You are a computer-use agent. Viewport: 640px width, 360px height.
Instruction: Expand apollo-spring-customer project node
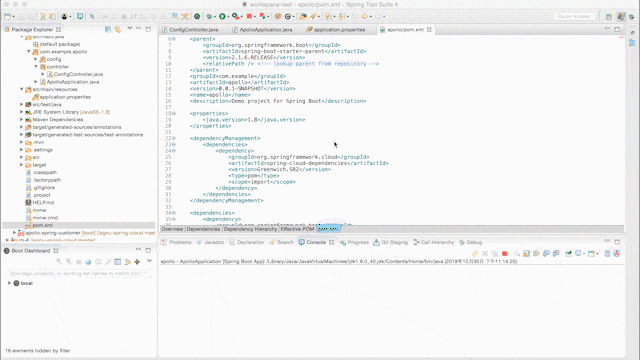point(15,233)
